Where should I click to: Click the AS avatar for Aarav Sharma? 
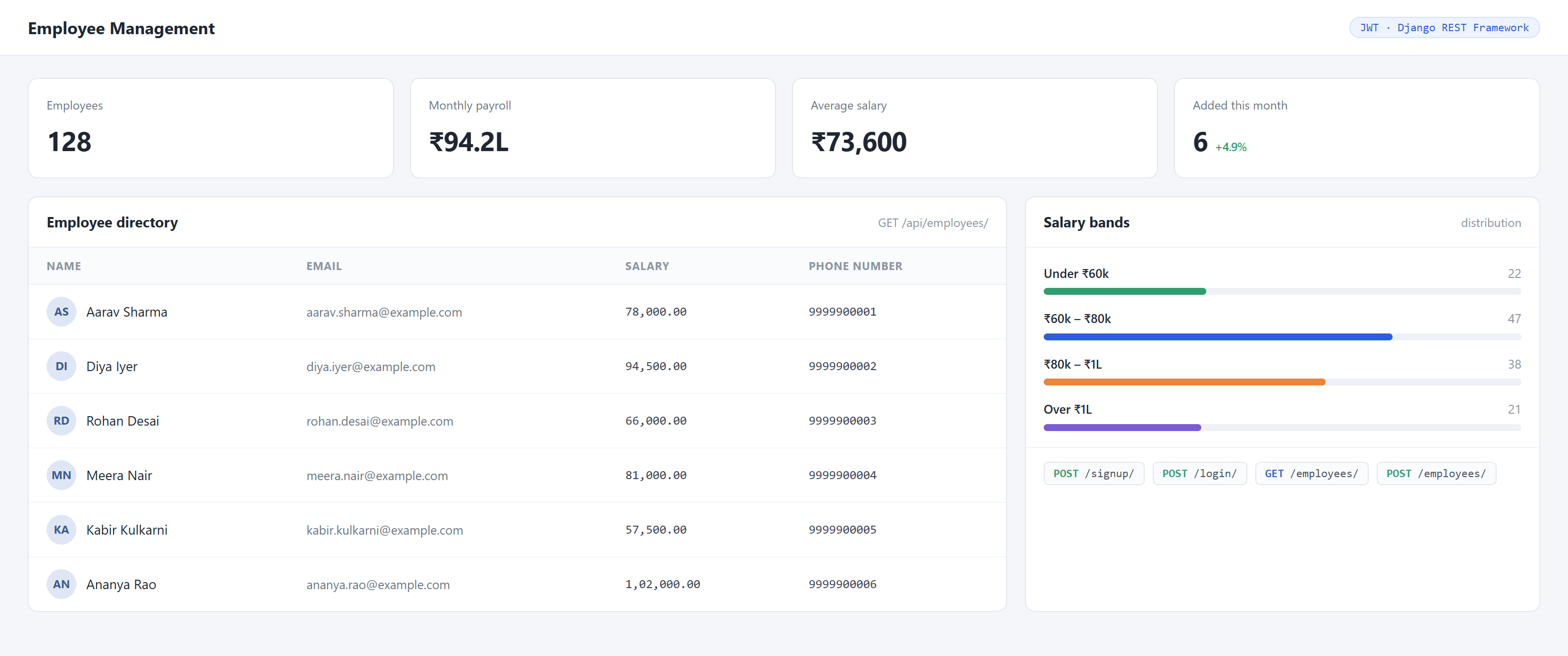coord(61,312)
